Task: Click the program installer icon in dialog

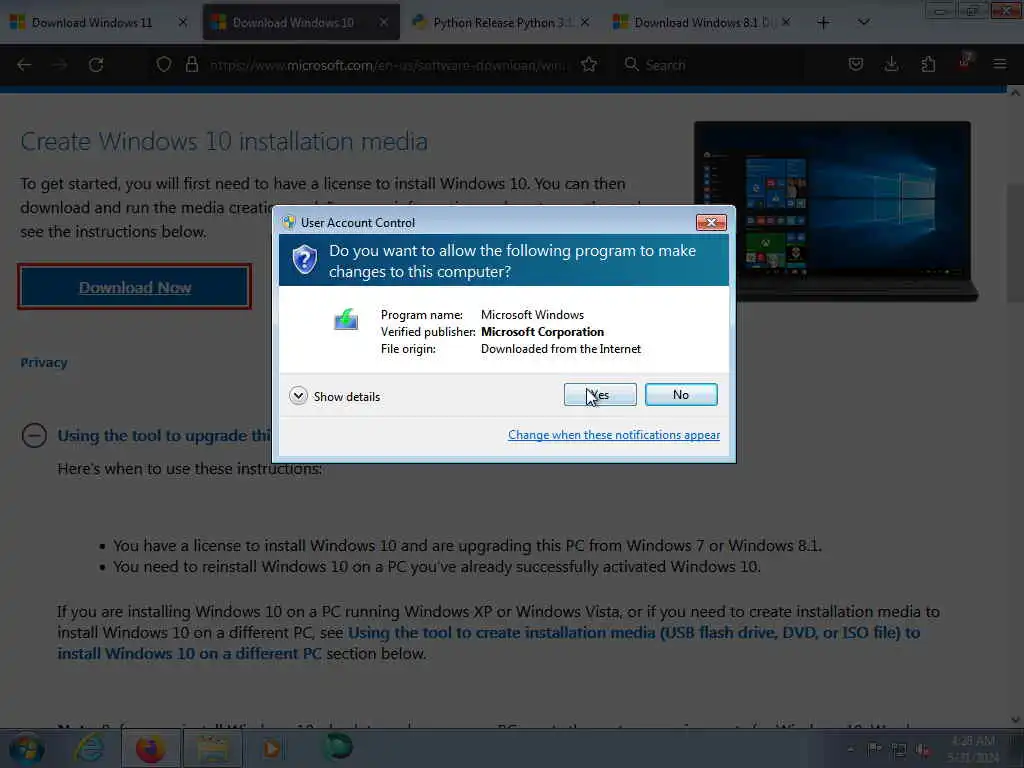Action: click(346, 320)
